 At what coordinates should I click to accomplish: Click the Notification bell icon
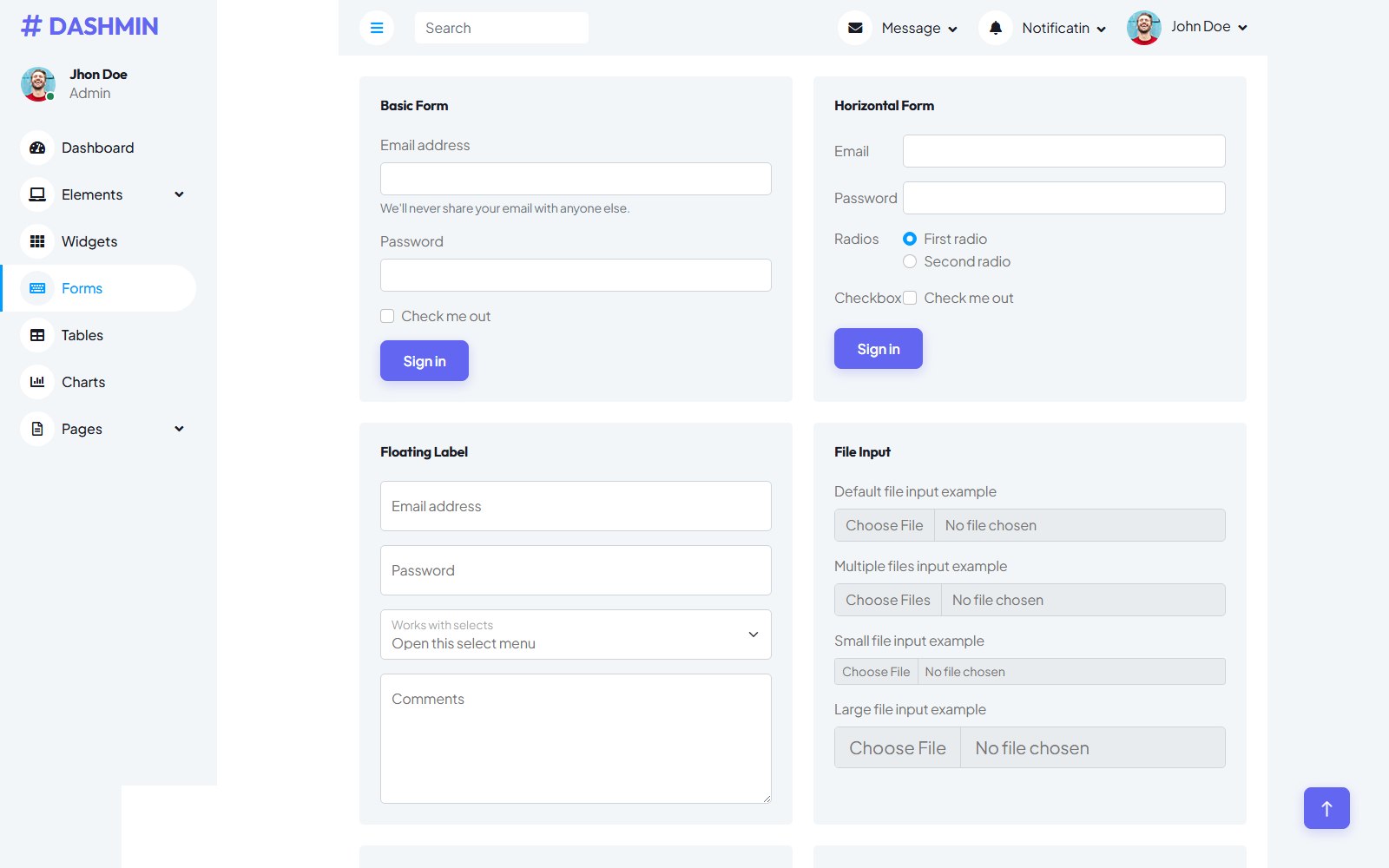(996, 28)
